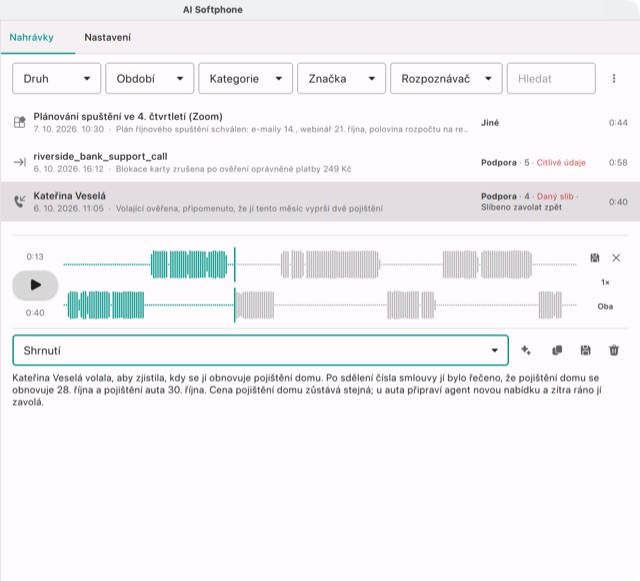Image resolution: width=640 pixels, height=581 pixels.
Task: Copy the summary text
Action: pos(557,350)
